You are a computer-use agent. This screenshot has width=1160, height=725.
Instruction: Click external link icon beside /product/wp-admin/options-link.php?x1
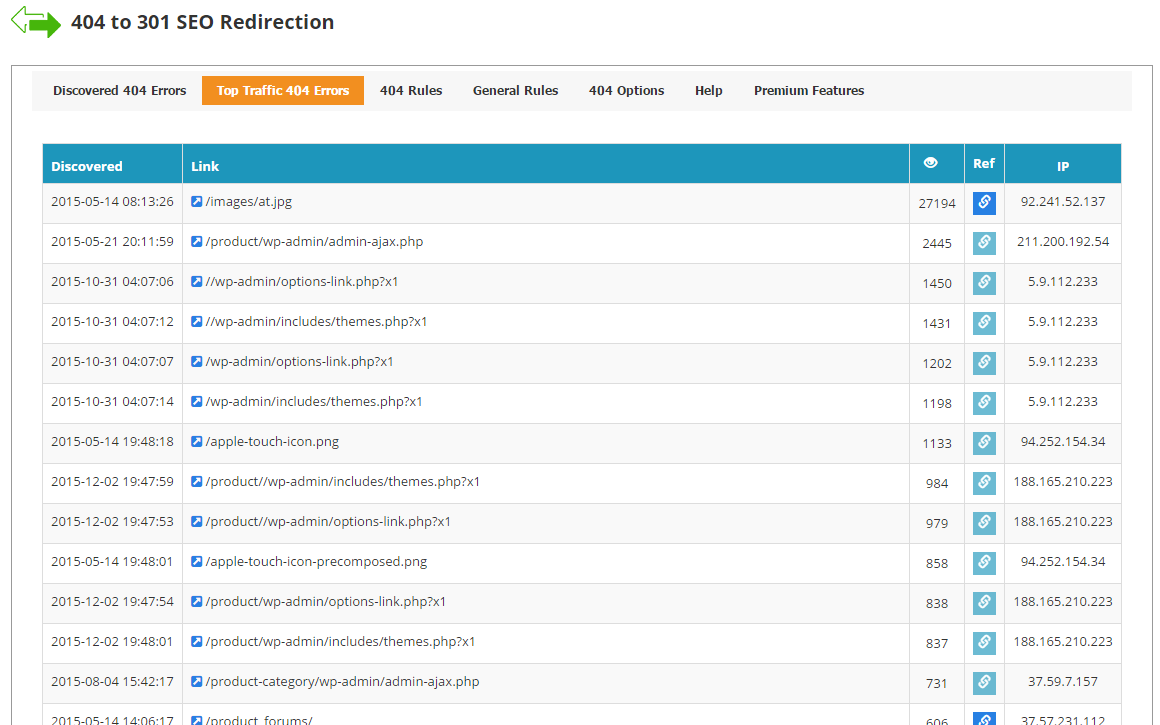[x=197, y=601]
